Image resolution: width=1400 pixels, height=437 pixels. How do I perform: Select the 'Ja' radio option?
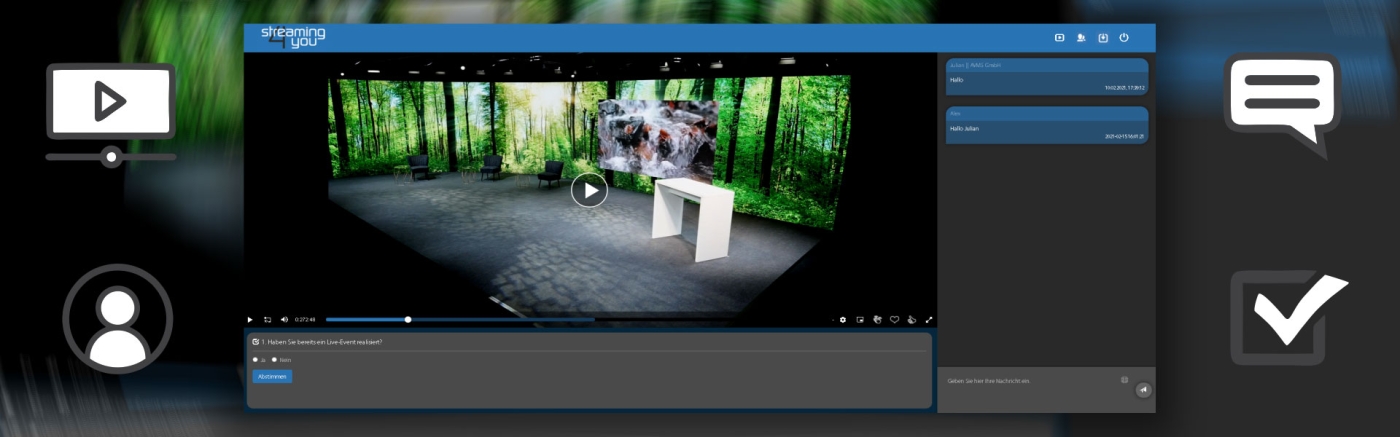coord(256,359)
